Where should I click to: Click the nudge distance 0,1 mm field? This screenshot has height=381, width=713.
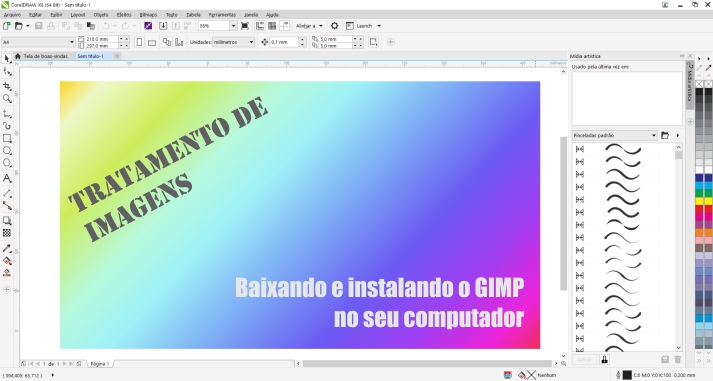click(284, 42)
